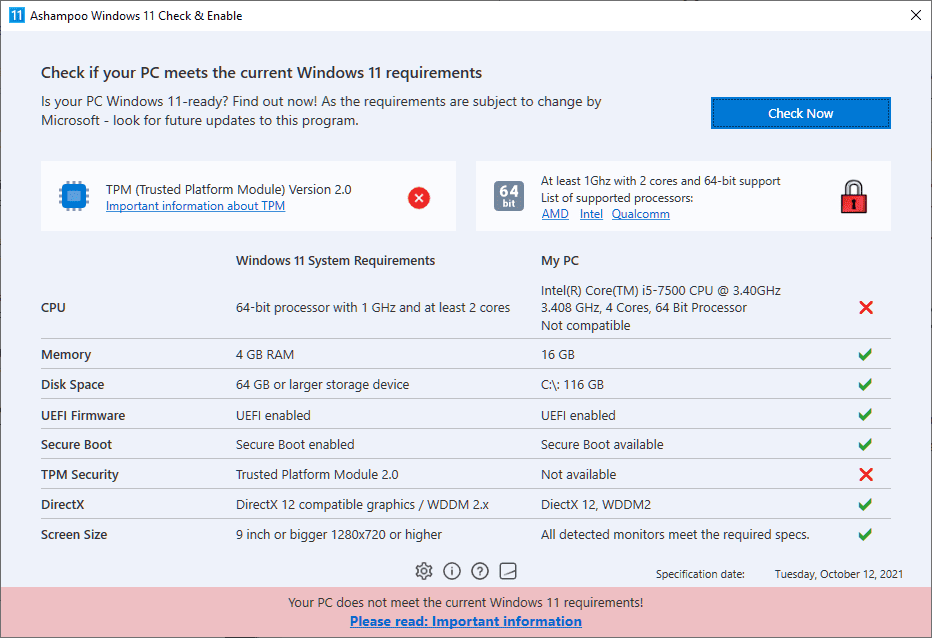This screenshot has width=932, height=638.
Task: Click the red X in the CPU row
Action: 866,307
